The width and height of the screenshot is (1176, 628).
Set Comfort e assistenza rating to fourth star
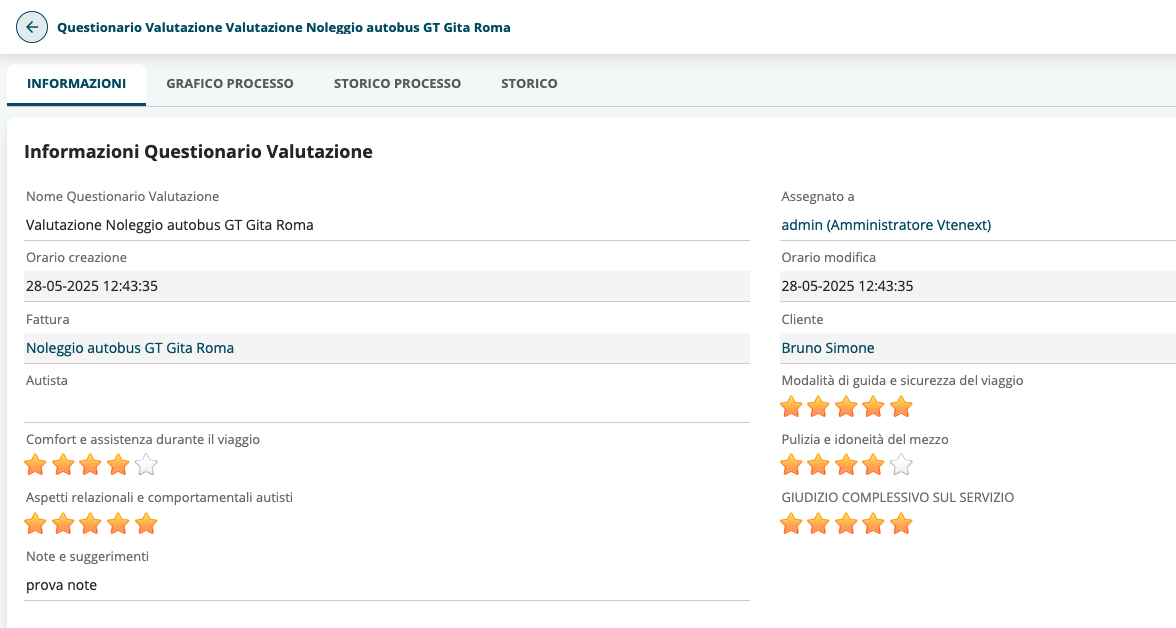tap(118, 465)
